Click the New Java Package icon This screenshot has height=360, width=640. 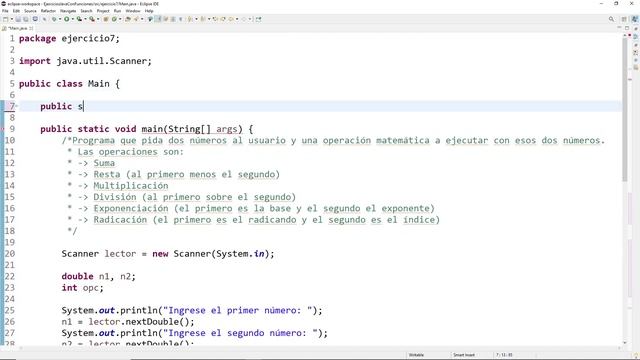coord(106,19)
